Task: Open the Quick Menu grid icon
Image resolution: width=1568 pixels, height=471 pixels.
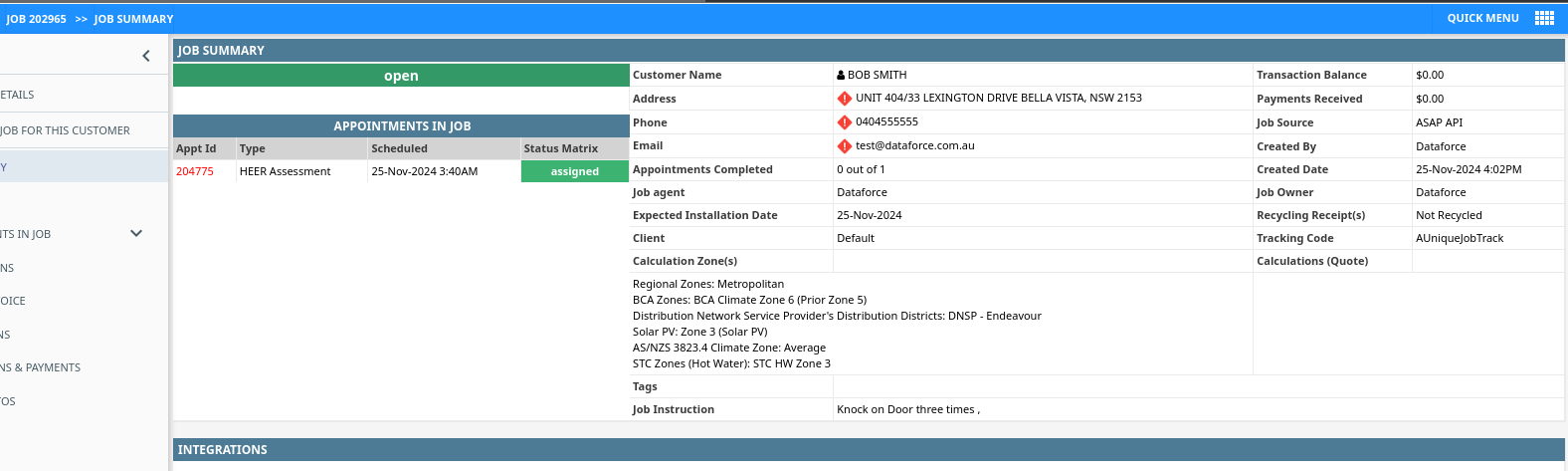Action: (1544, 18)
